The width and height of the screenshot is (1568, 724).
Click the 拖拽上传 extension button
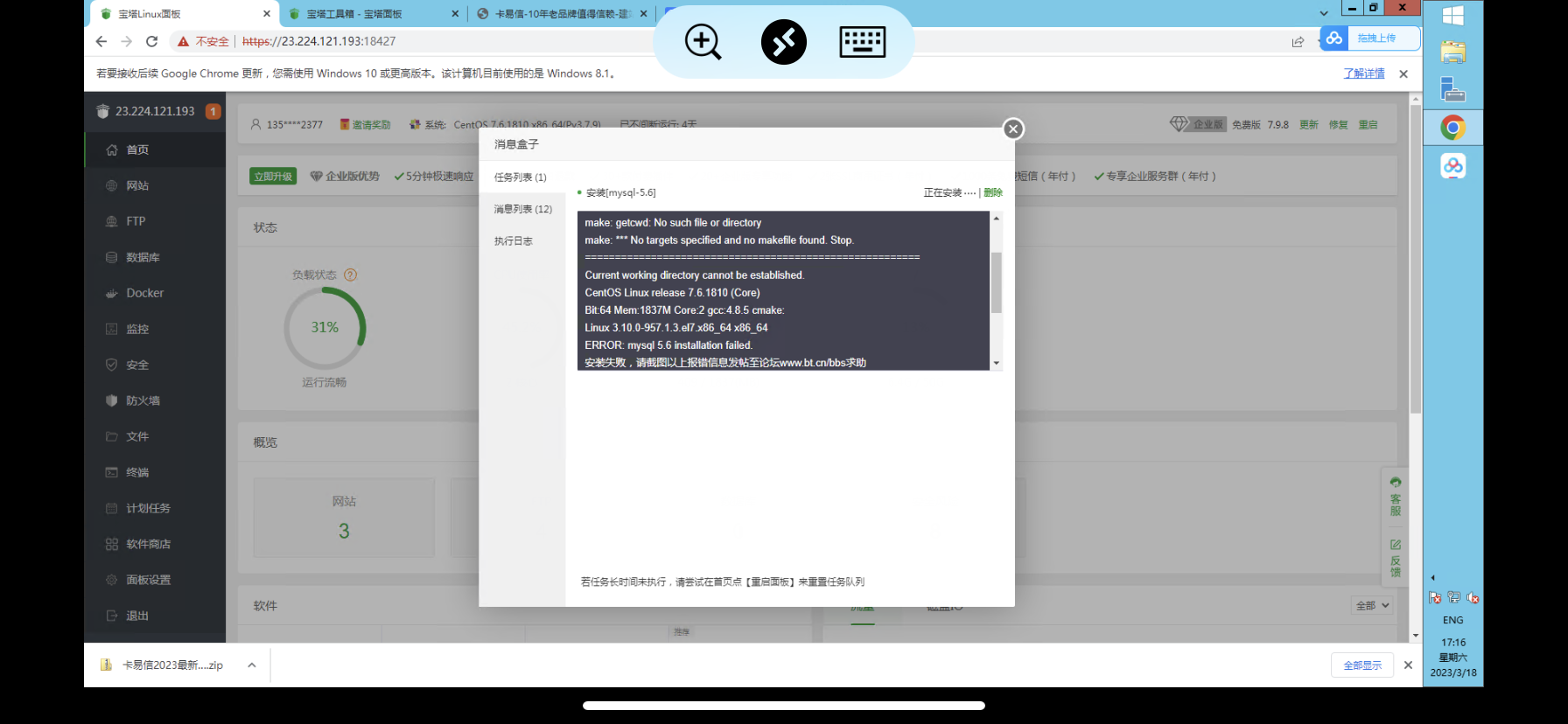tap(1370, 38)
